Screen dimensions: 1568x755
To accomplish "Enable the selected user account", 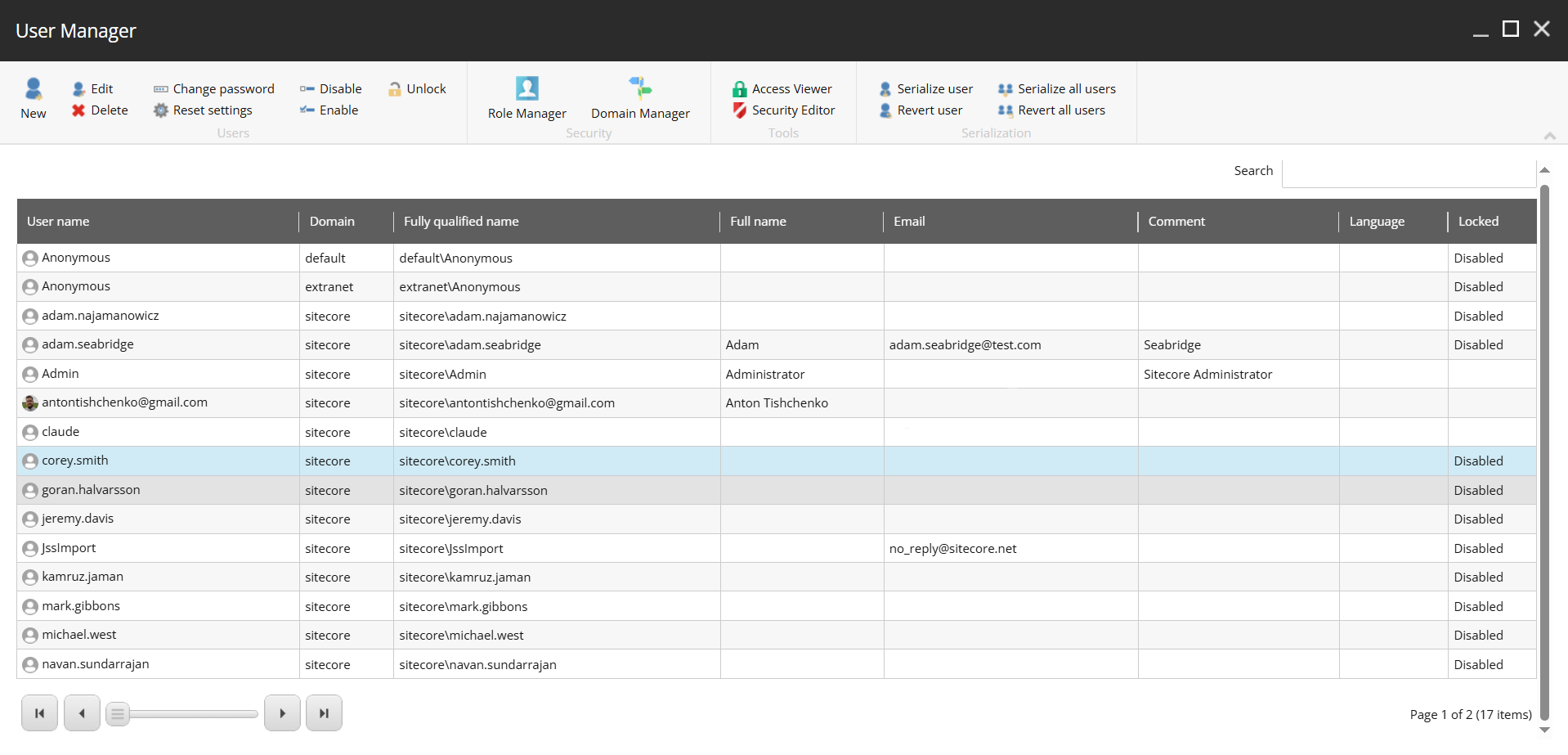I will coord(329,110).
